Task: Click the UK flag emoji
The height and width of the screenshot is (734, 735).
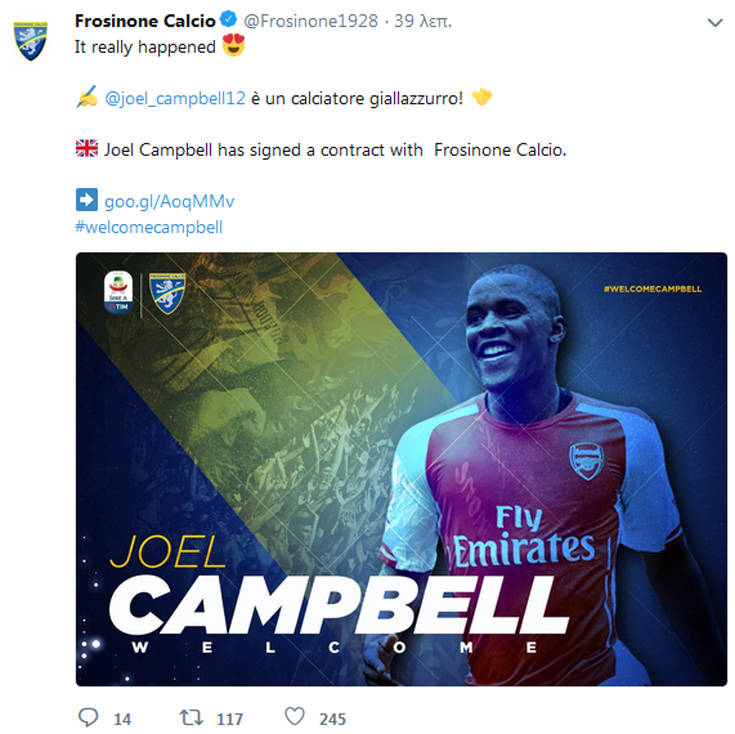Action: point(87,149)
